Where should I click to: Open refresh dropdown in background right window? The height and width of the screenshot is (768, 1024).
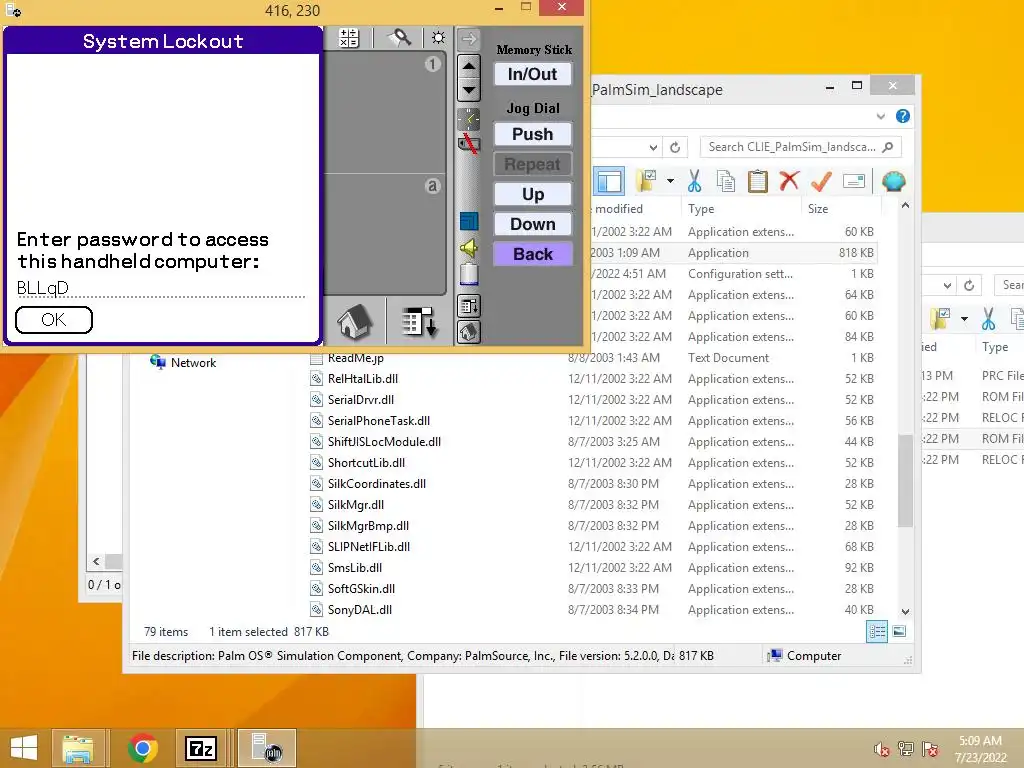[947, 285]
